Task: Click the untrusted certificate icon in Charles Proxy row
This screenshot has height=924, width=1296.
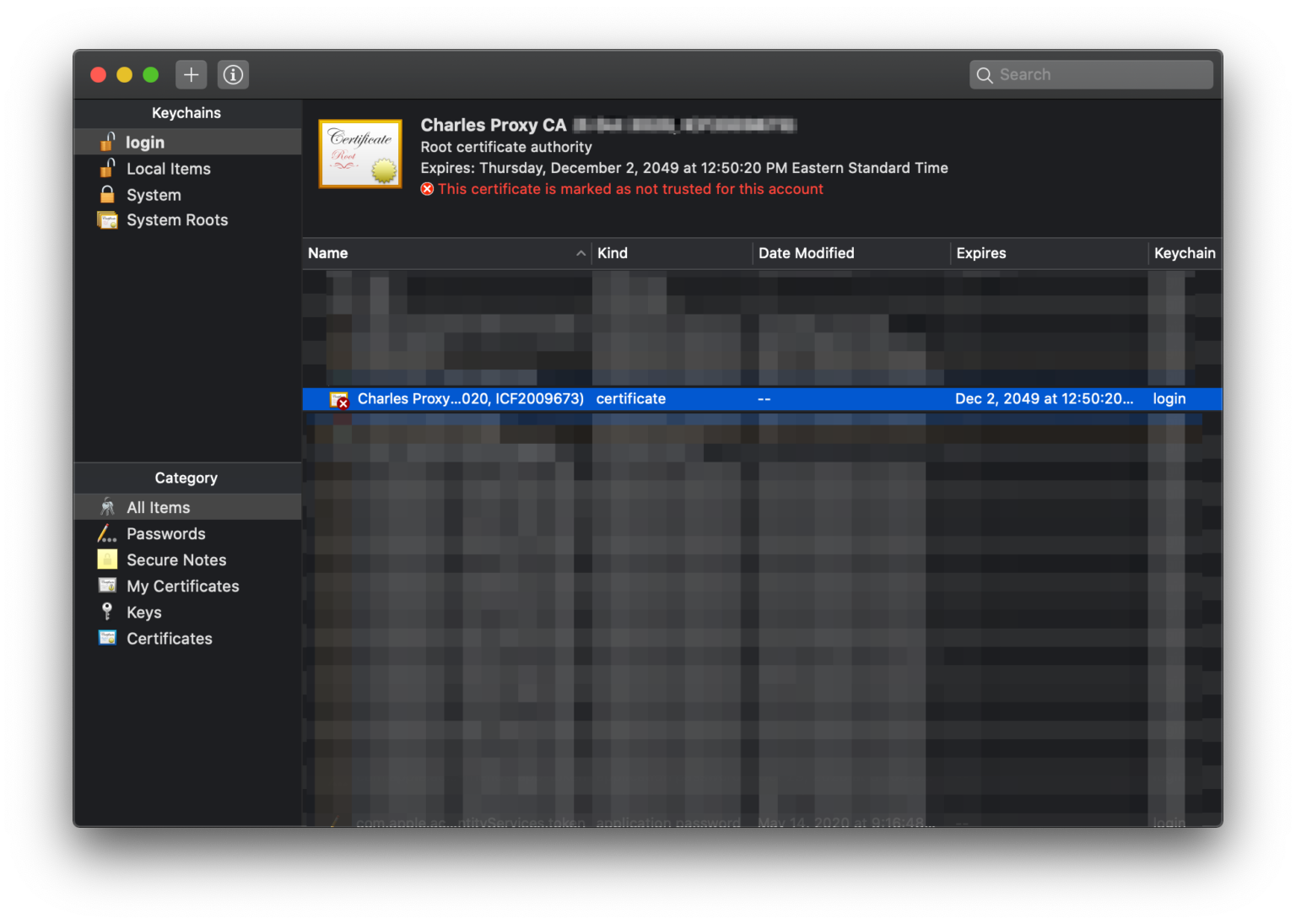Action: [x=339, y=400]
